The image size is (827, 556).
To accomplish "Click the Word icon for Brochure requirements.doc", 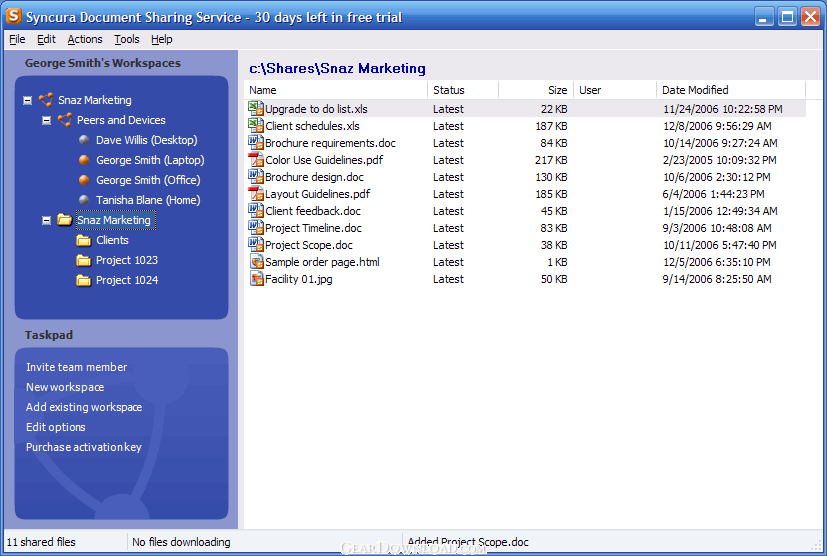I will 256,142.
